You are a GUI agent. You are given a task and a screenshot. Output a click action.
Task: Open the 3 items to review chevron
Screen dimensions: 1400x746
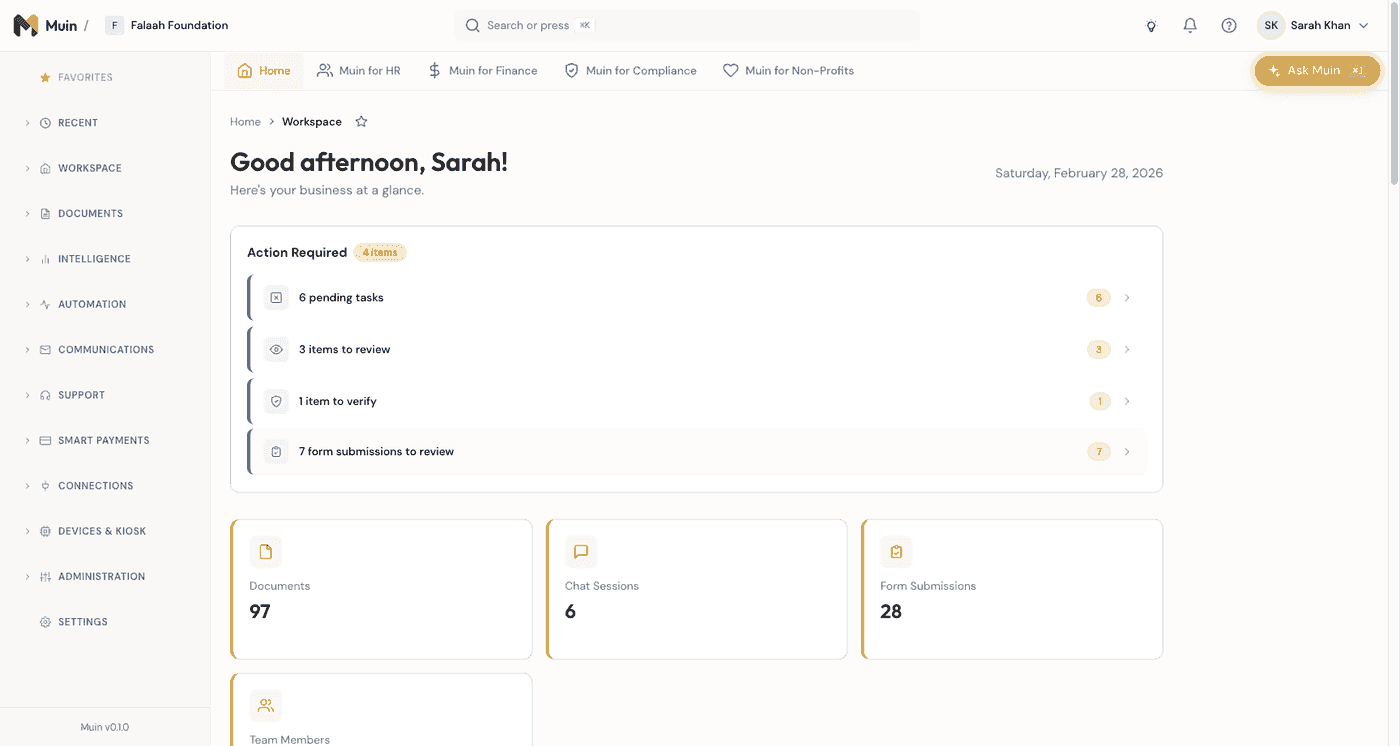(1127, 350)
